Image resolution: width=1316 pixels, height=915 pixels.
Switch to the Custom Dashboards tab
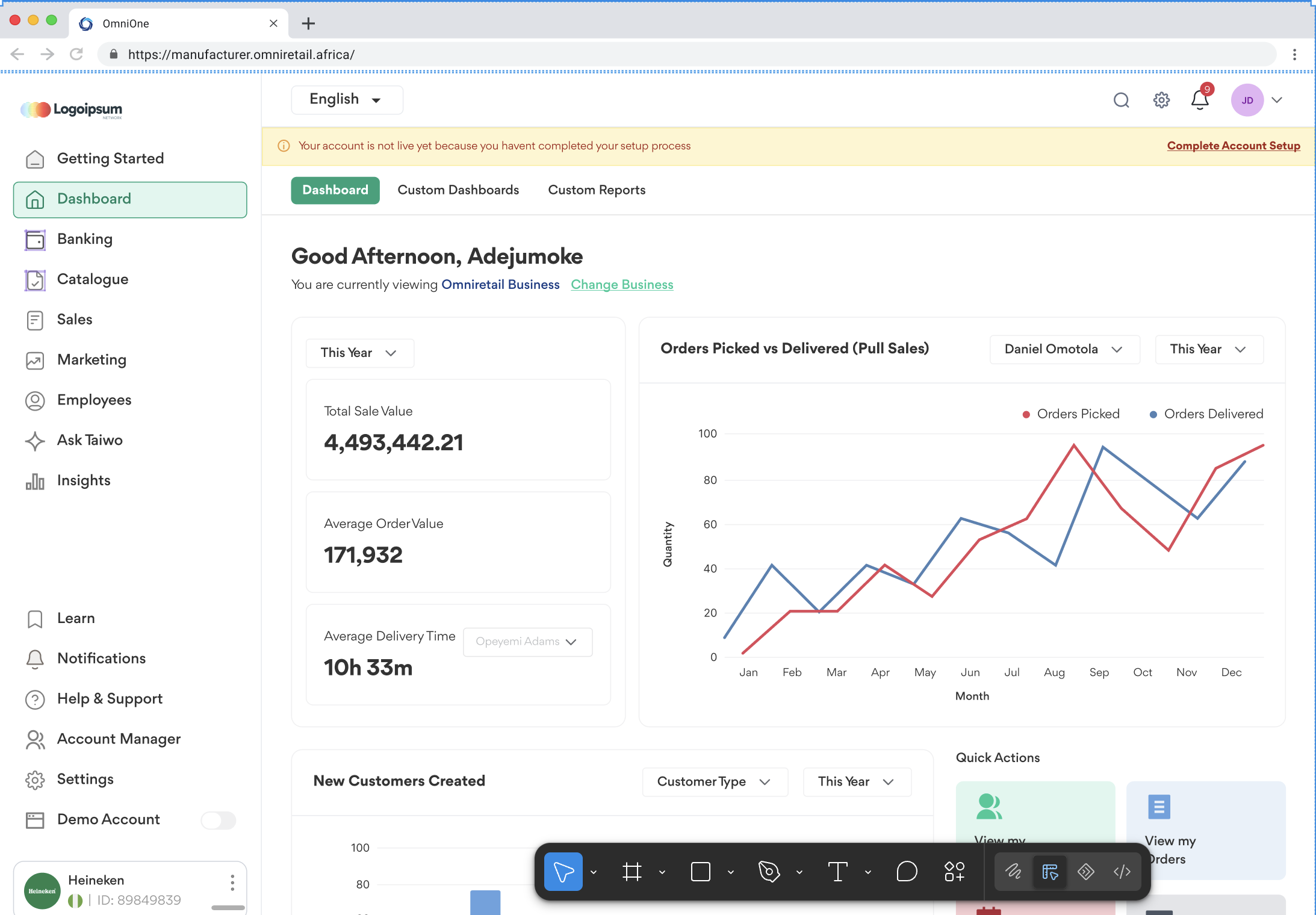point(458,190)
